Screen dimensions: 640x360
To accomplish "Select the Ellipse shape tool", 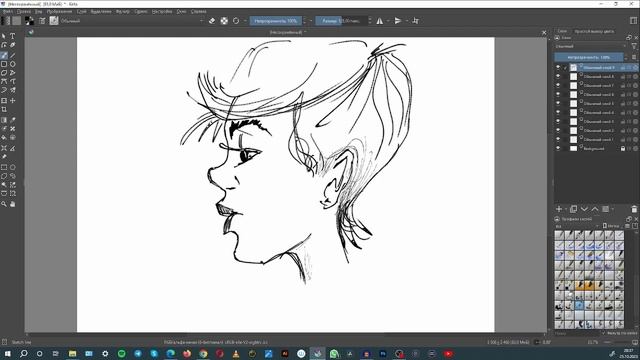I will (13, 64).
